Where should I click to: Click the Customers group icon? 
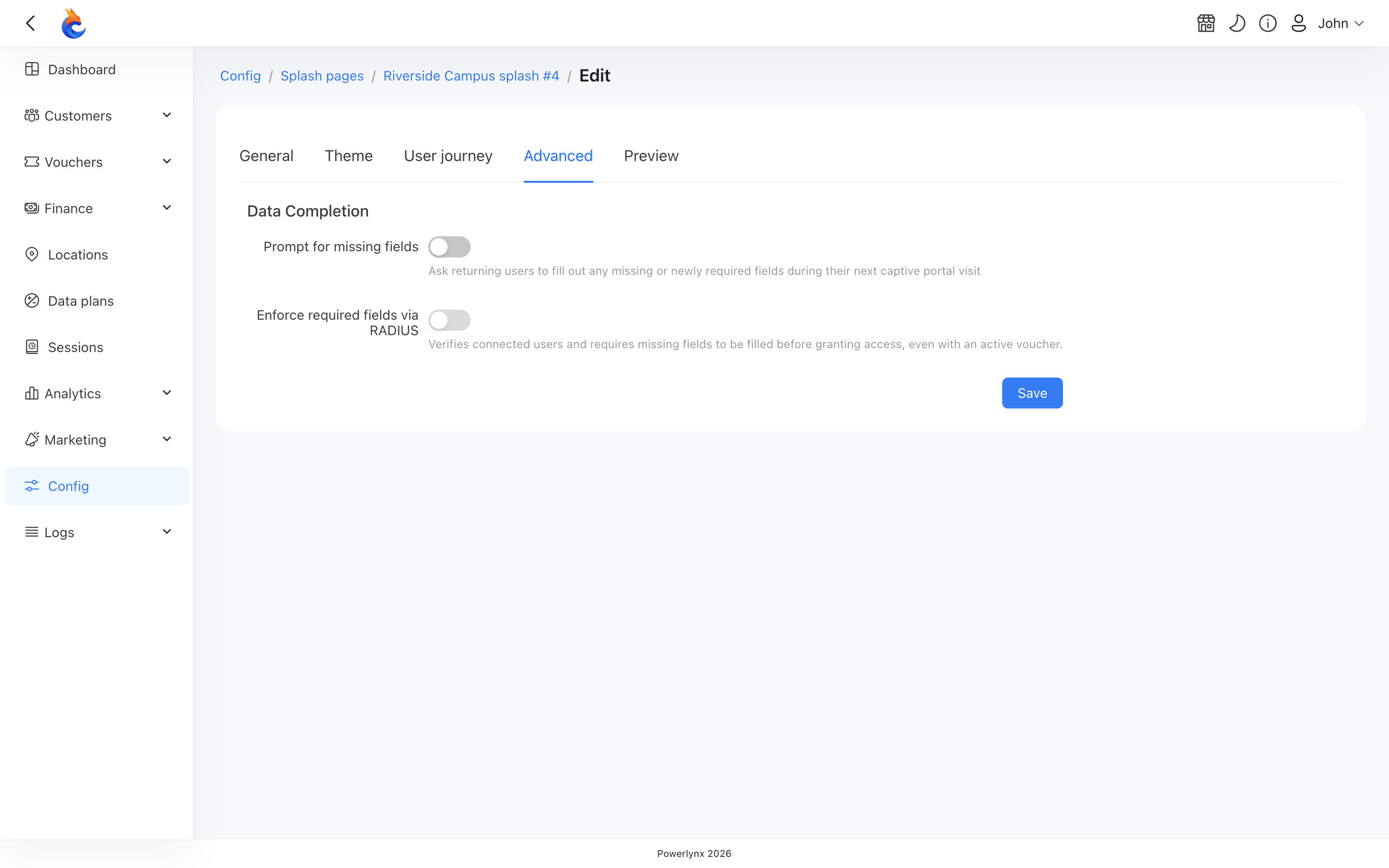tap(31, 115)
